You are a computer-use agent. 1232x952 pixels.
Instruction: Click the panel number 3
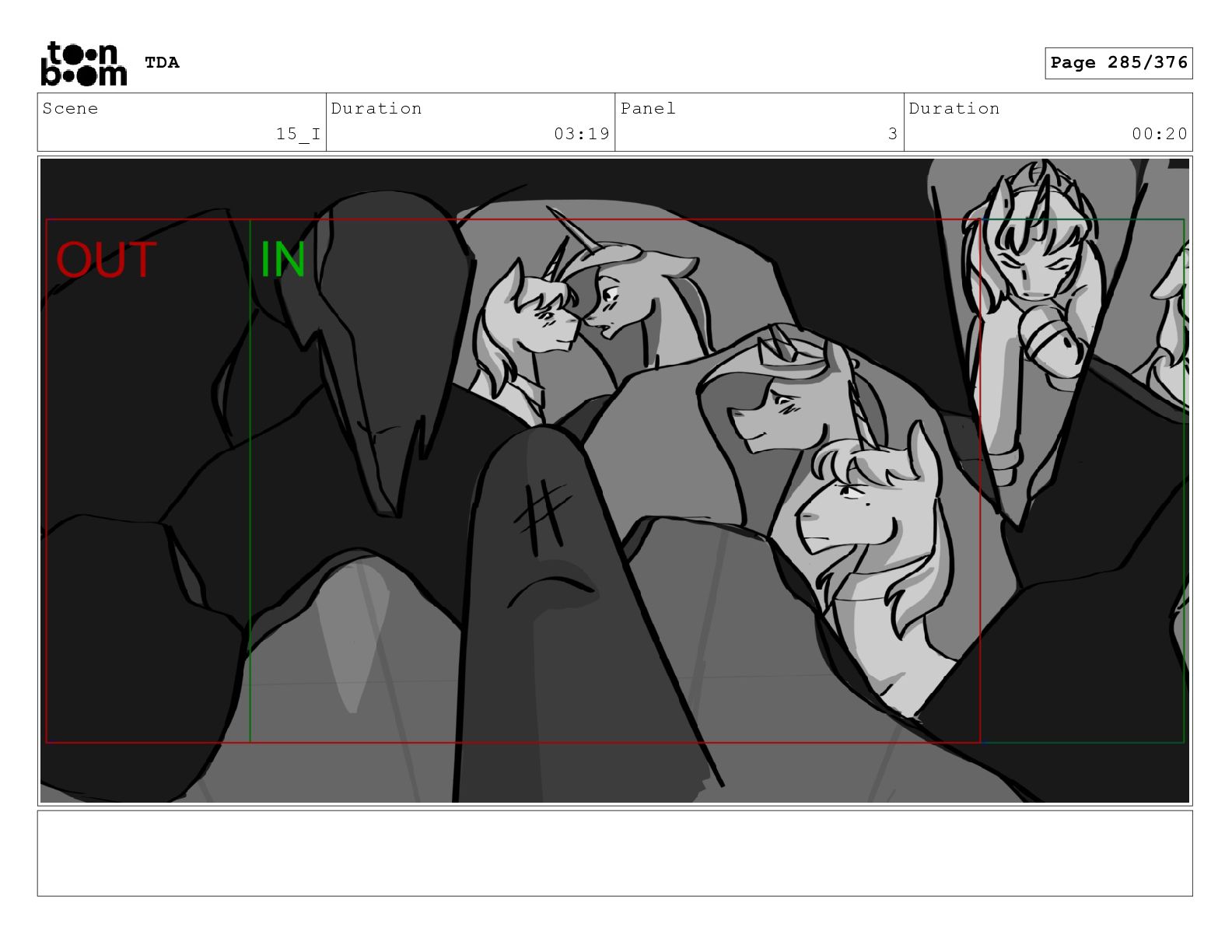[x=893, y=134]
